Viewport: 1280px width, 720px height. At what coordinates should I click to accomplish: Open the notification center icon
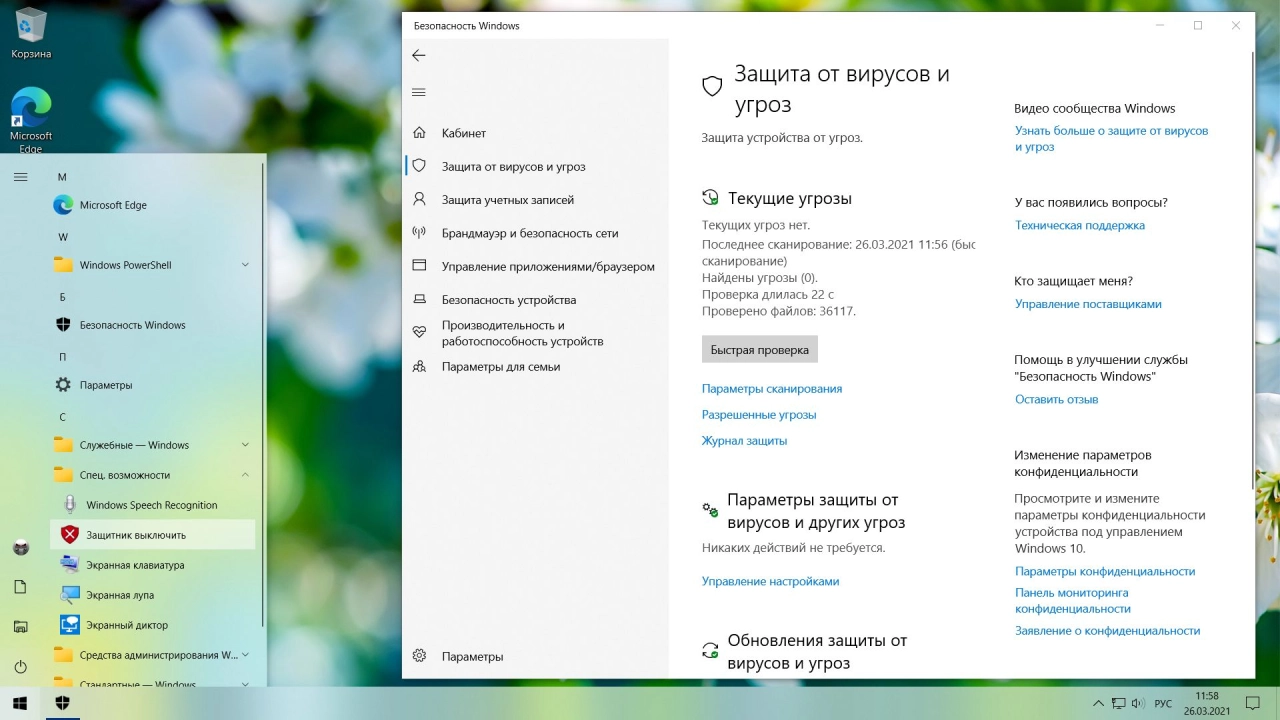tap(1252, 703)
